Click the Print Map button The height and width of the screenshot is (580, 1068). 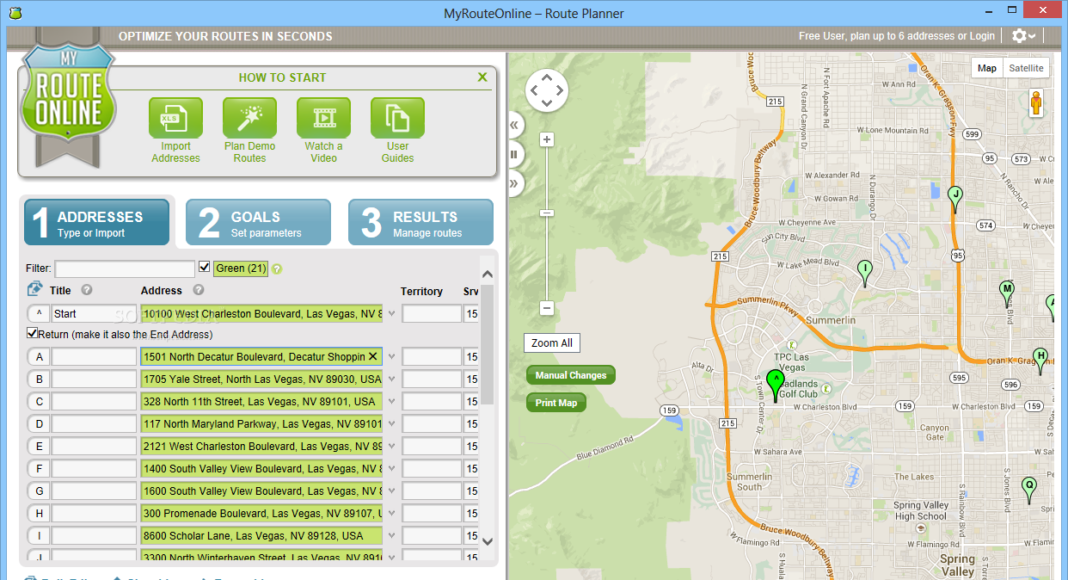[556, 403]
